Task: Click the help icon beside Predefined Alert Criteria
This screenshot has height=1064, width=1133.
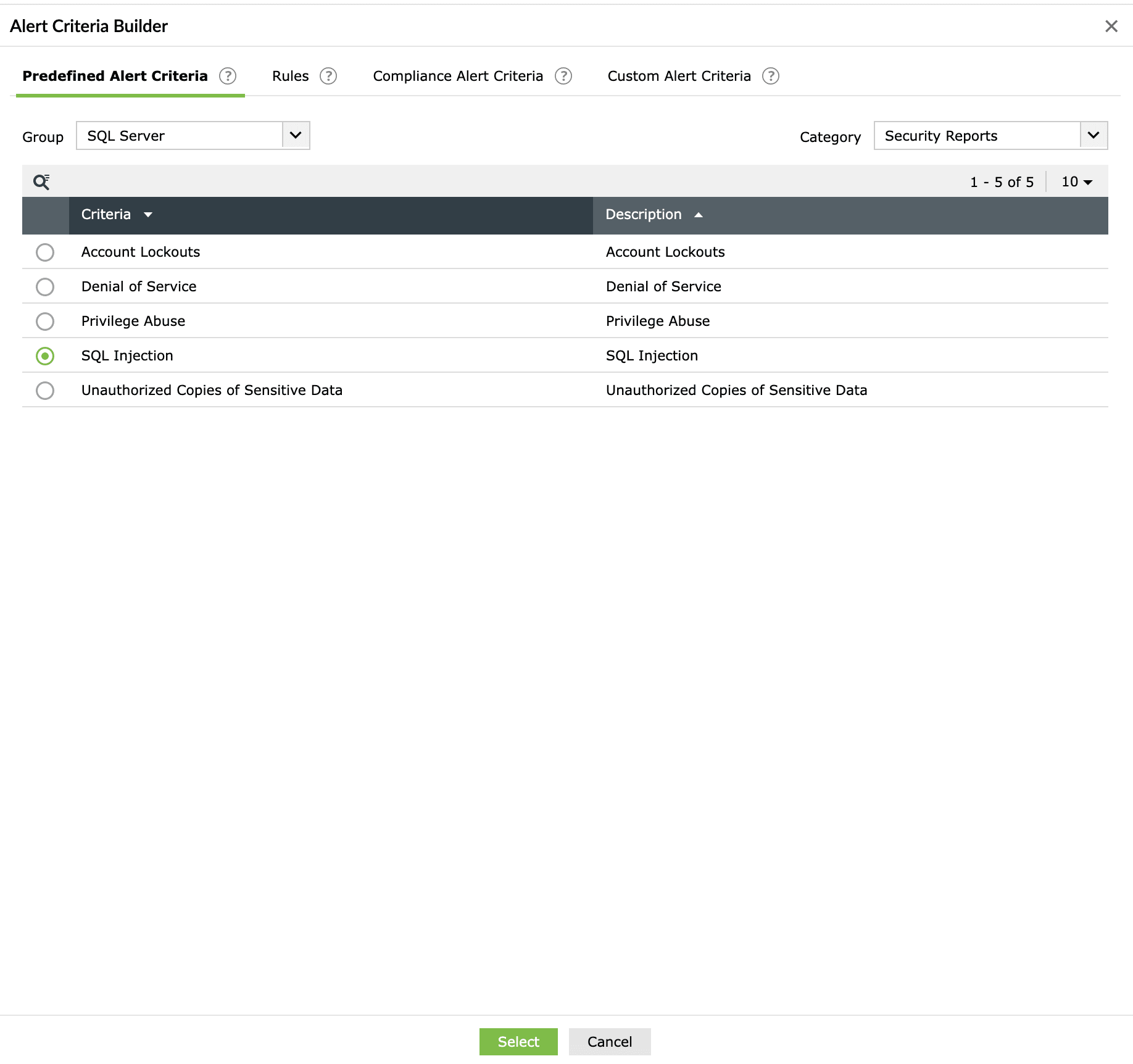Action: click(227, 76)
